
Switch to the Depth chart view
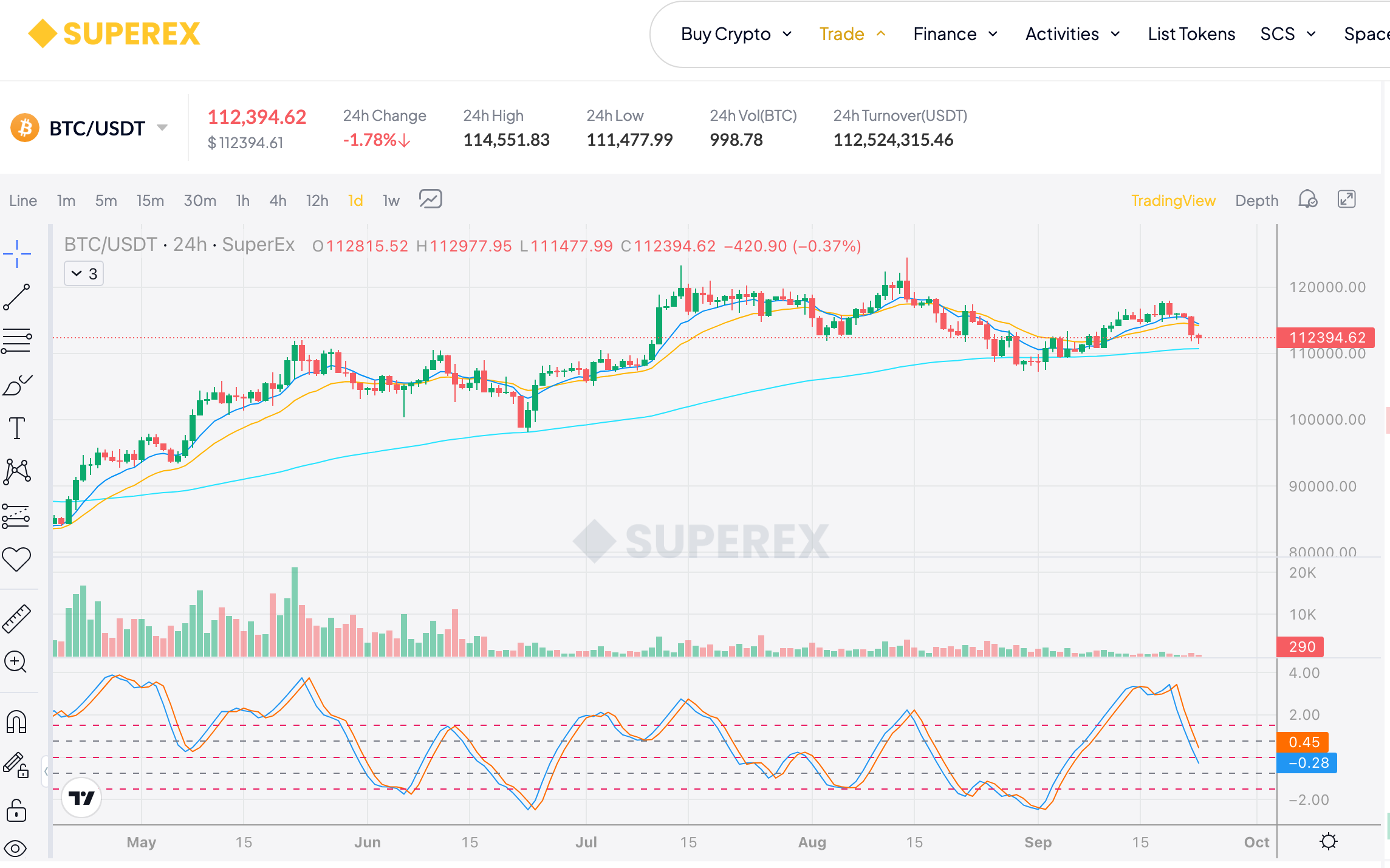pyautogui.click(x=1256, y=200)
